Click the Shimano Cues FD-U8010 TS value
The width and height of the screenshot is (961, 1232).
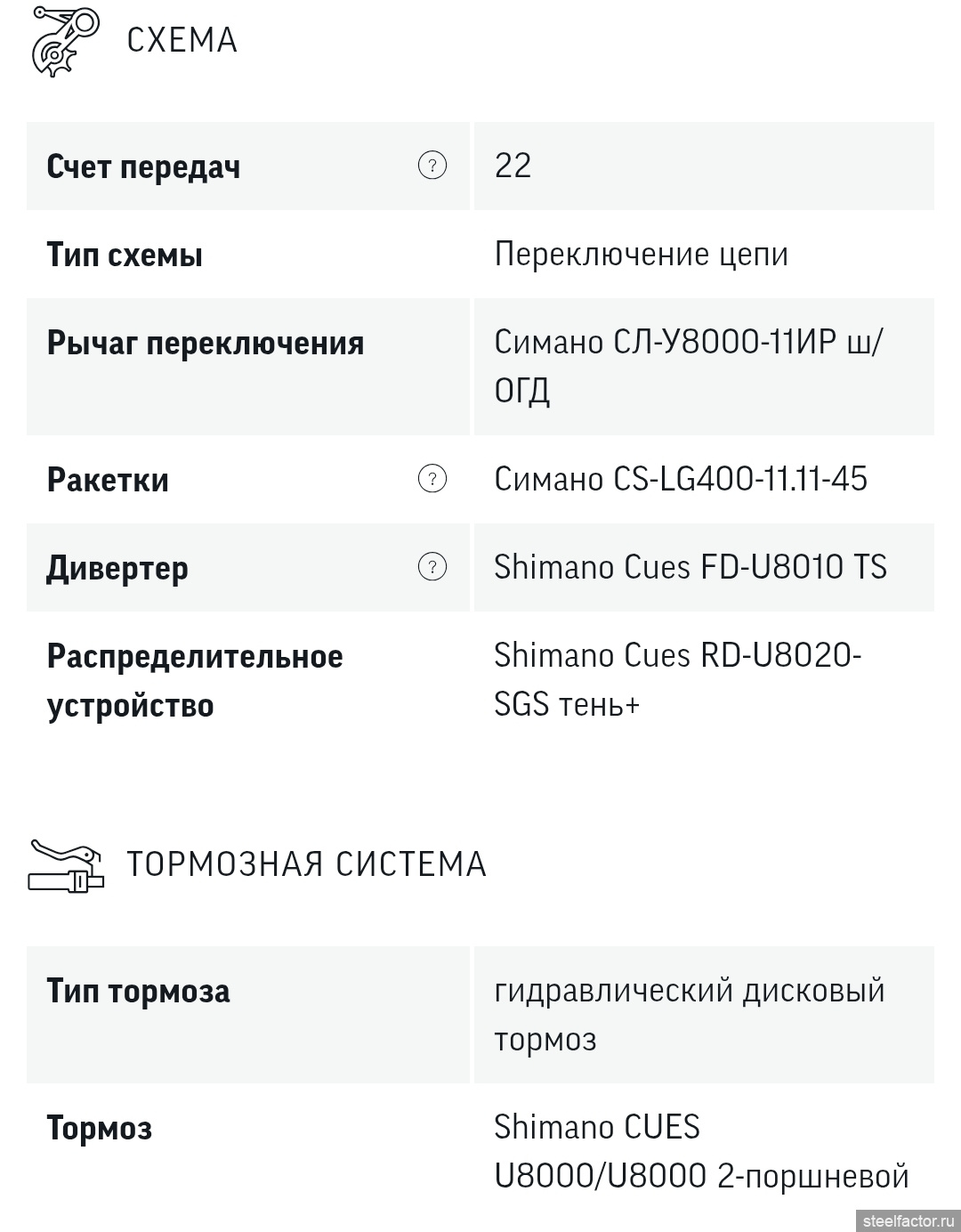coord(690,567)
